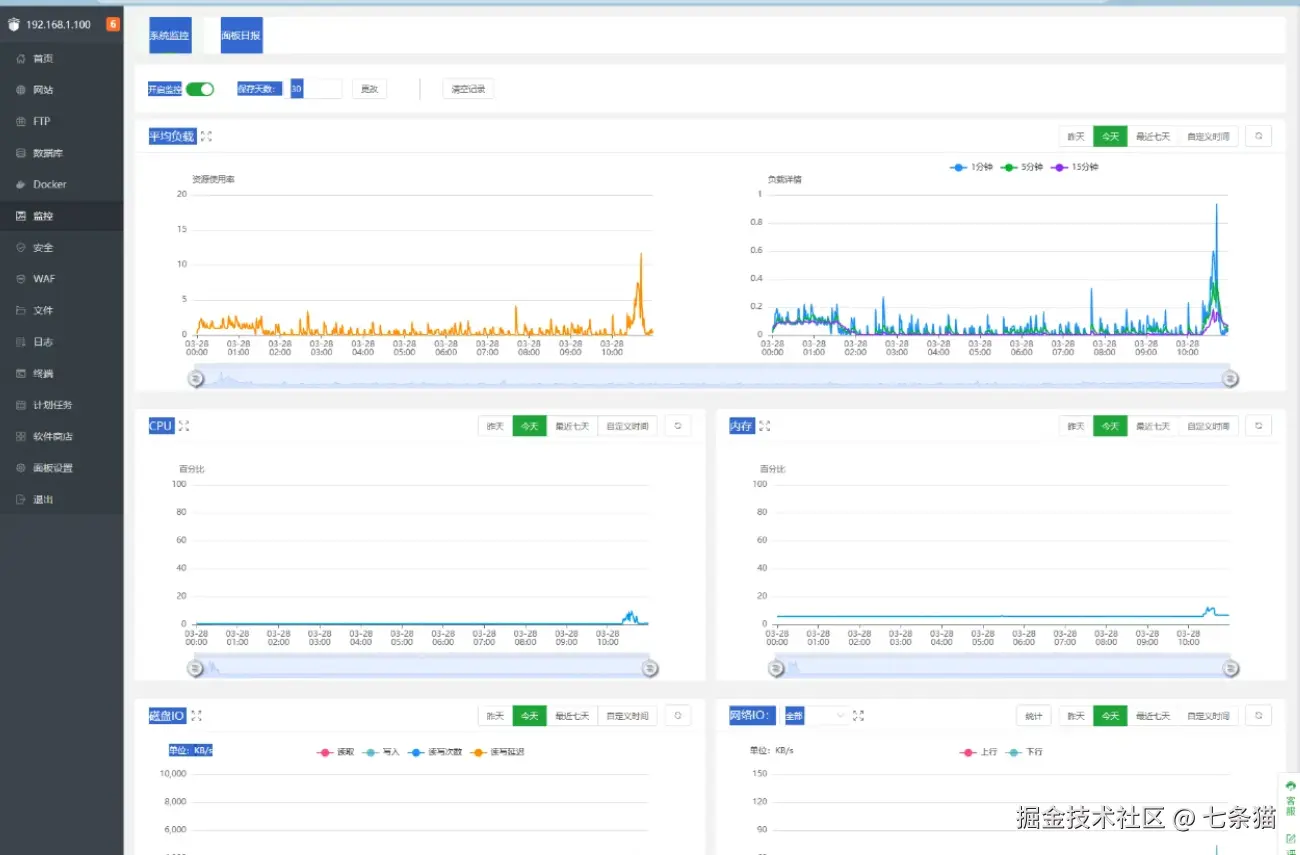Toggle 5分钟 series in load legend
This screenshot has height=855, width=1300.
1022,167
